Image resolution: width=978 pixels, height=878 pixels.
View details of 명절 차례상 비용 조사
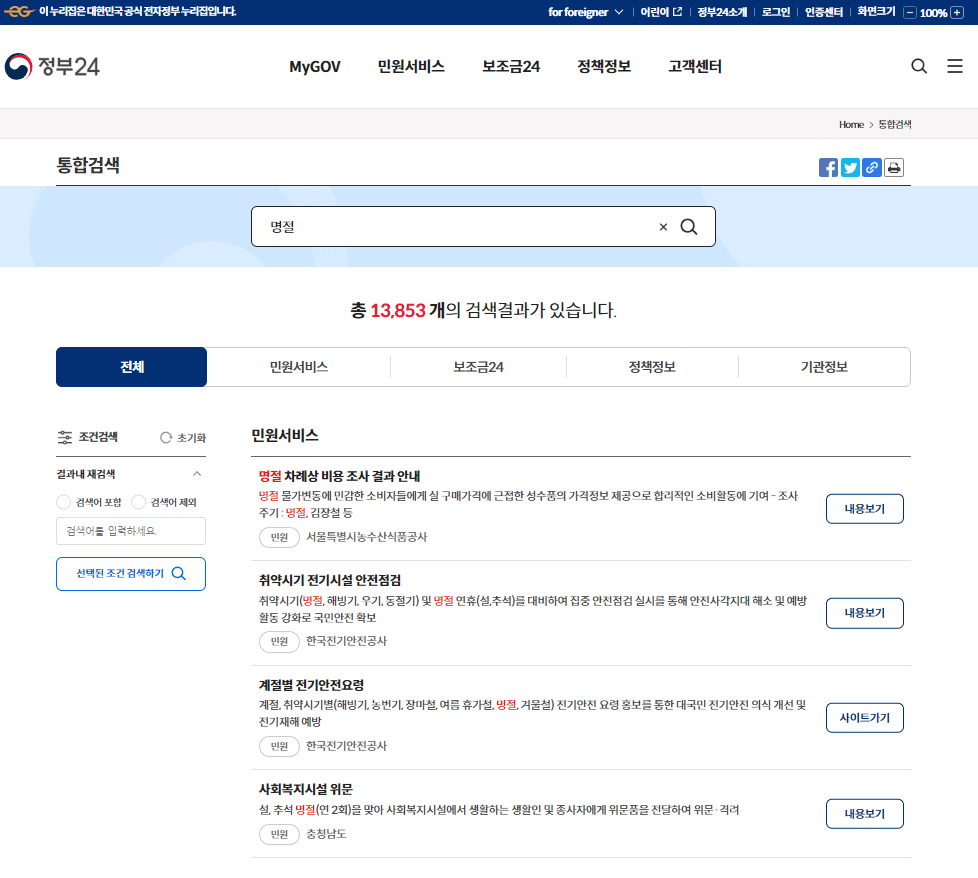click(864, 508)
